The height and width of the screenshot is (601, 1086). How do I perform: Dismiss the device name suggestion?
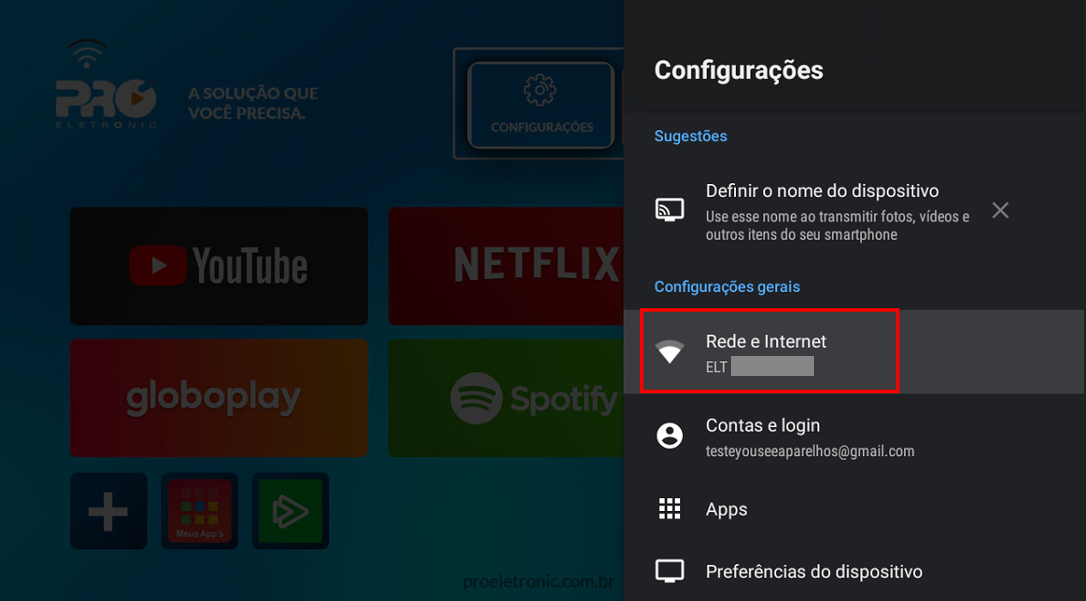coord(1000,210)
